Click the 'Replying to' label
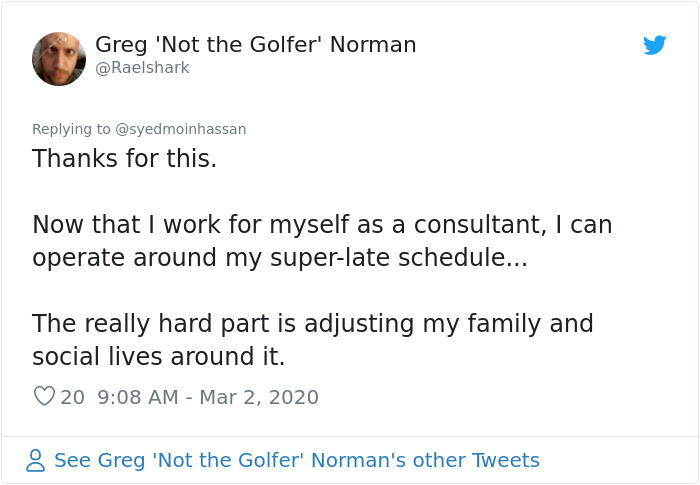700x485 pixels. click(x=72, y=129)
